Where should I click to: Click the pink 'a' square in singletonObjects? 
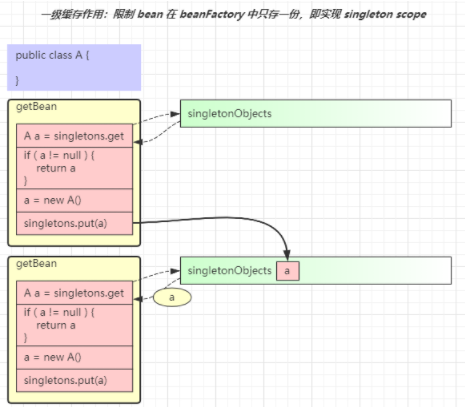(x=288, y=271)
